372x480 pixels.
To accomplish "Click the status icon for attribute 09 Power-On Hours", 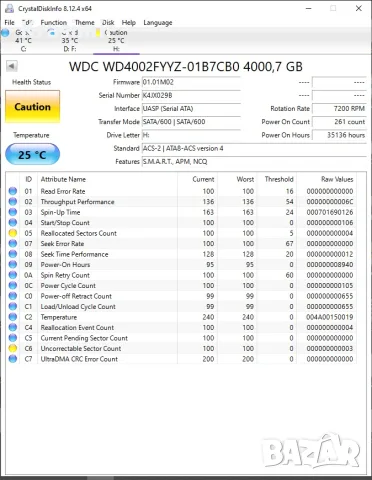I will 13,265.
